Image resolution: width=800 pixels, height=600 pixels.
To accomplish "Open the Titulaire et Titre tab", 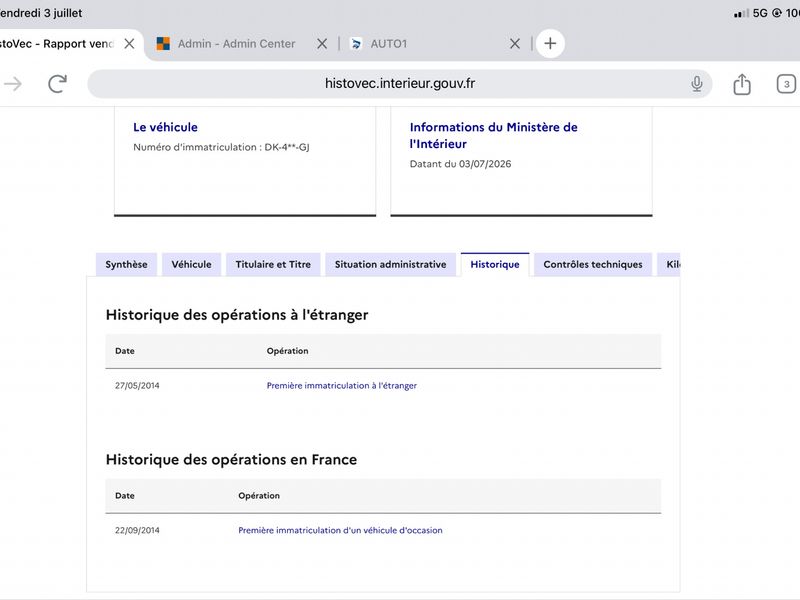I will (x=273, y=264).
